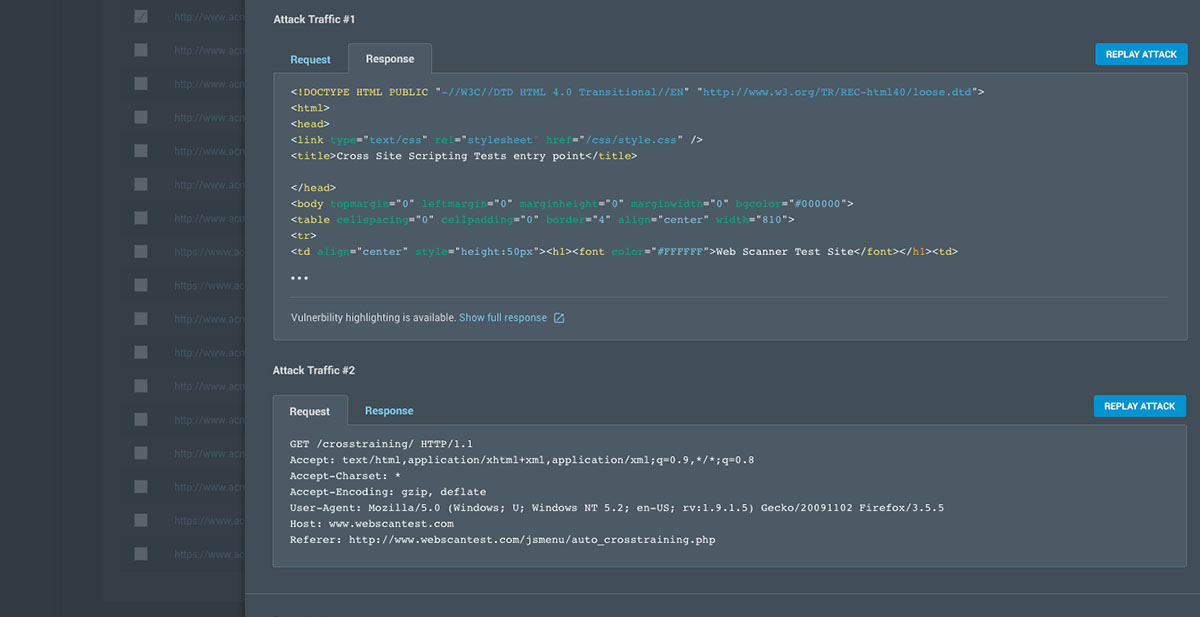This screenshot has width=1200, height=617.
Task: Click the Show full response link
Action: (503, 318)
